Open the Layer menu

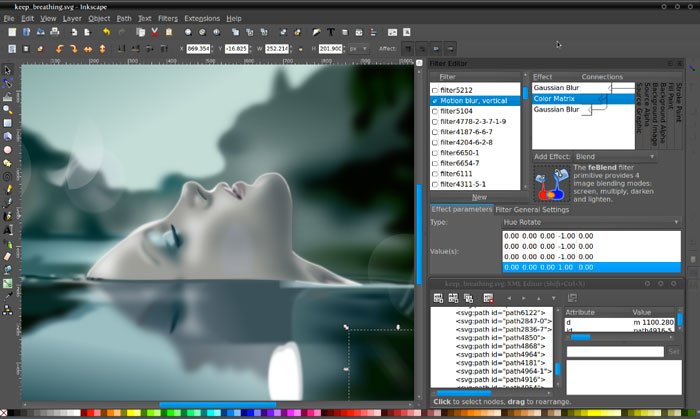click(x=72, y=18)
